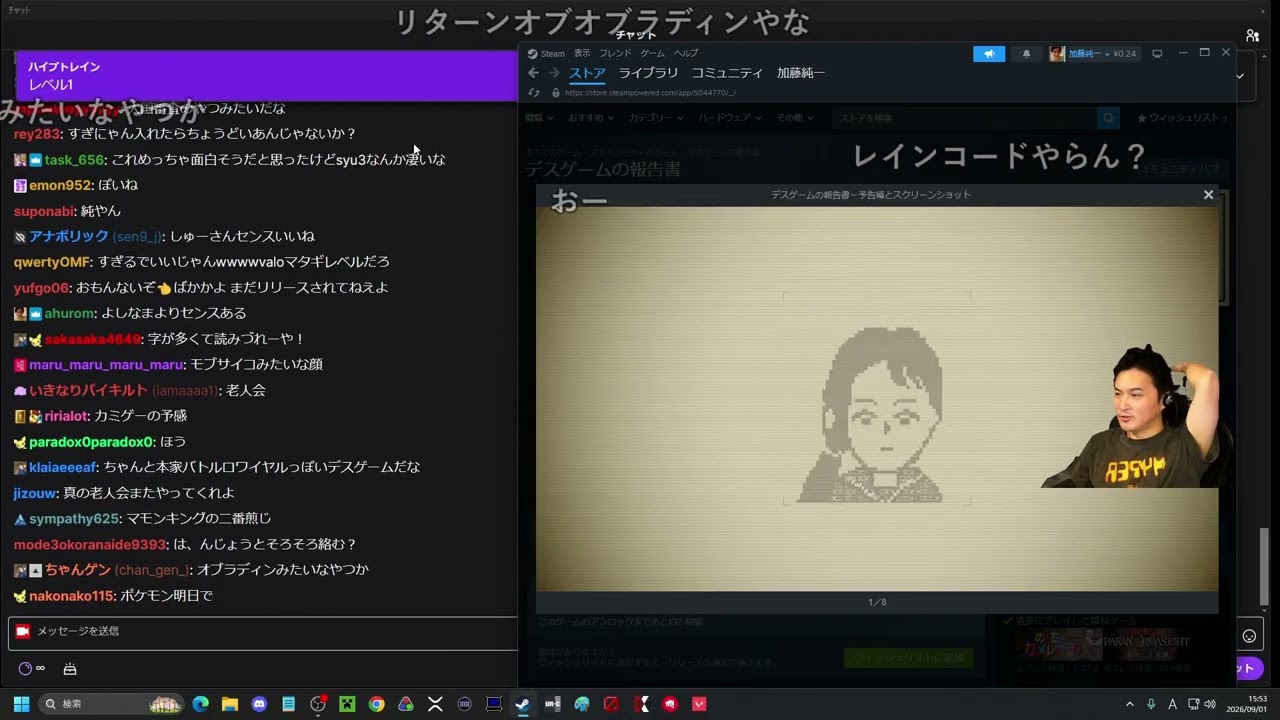
Task: Click Steam icon in the taskbar
Action: (x=522, y=704)
